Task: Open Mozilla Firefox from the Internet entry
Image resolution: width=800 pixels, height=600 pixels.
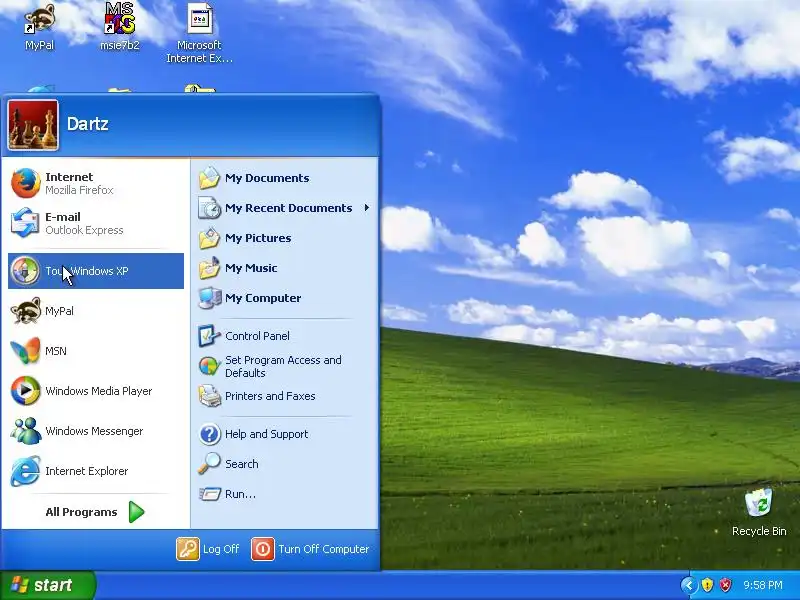Action: (96, 184)
